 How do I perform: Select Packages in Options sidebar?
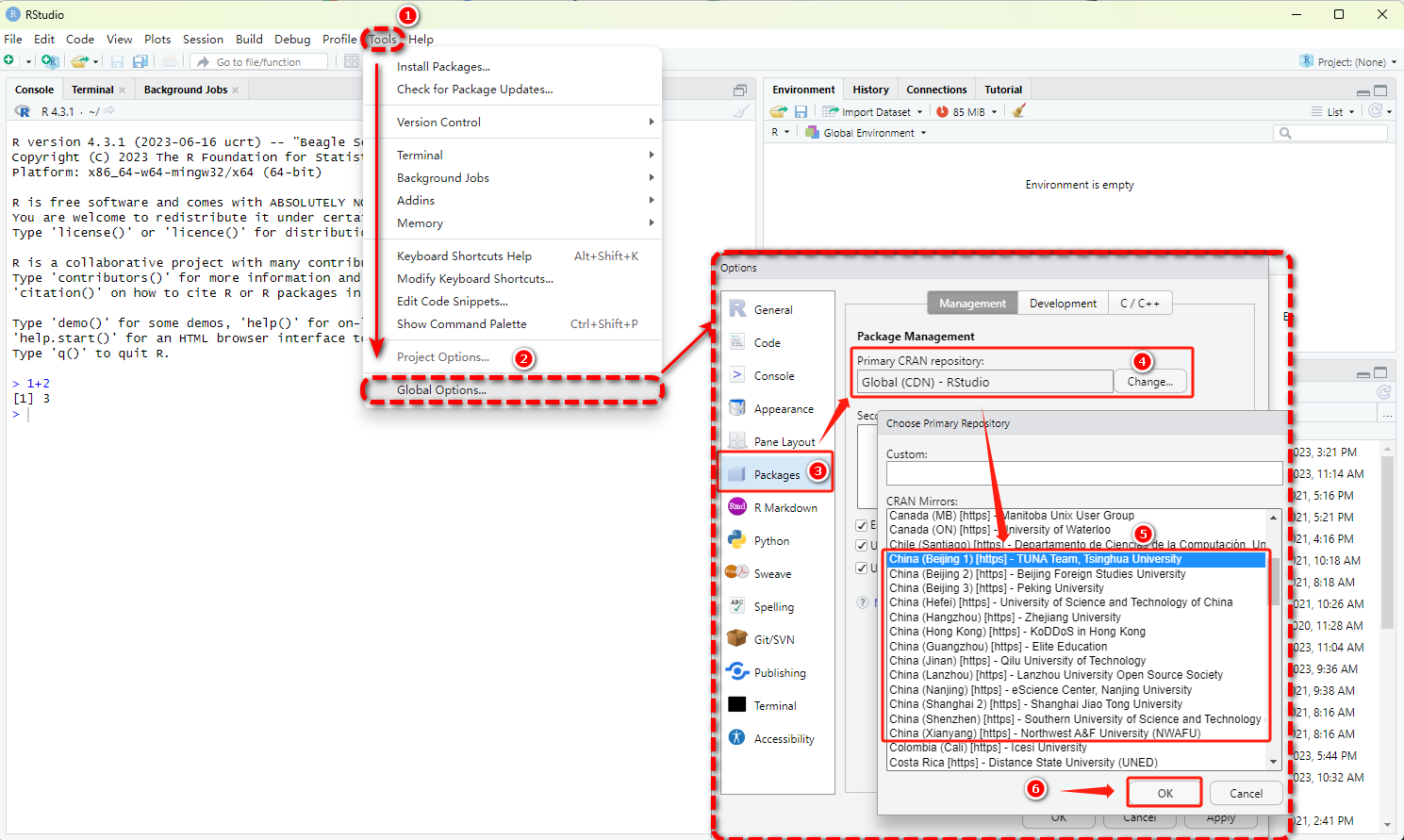click(x=777, y=474)
